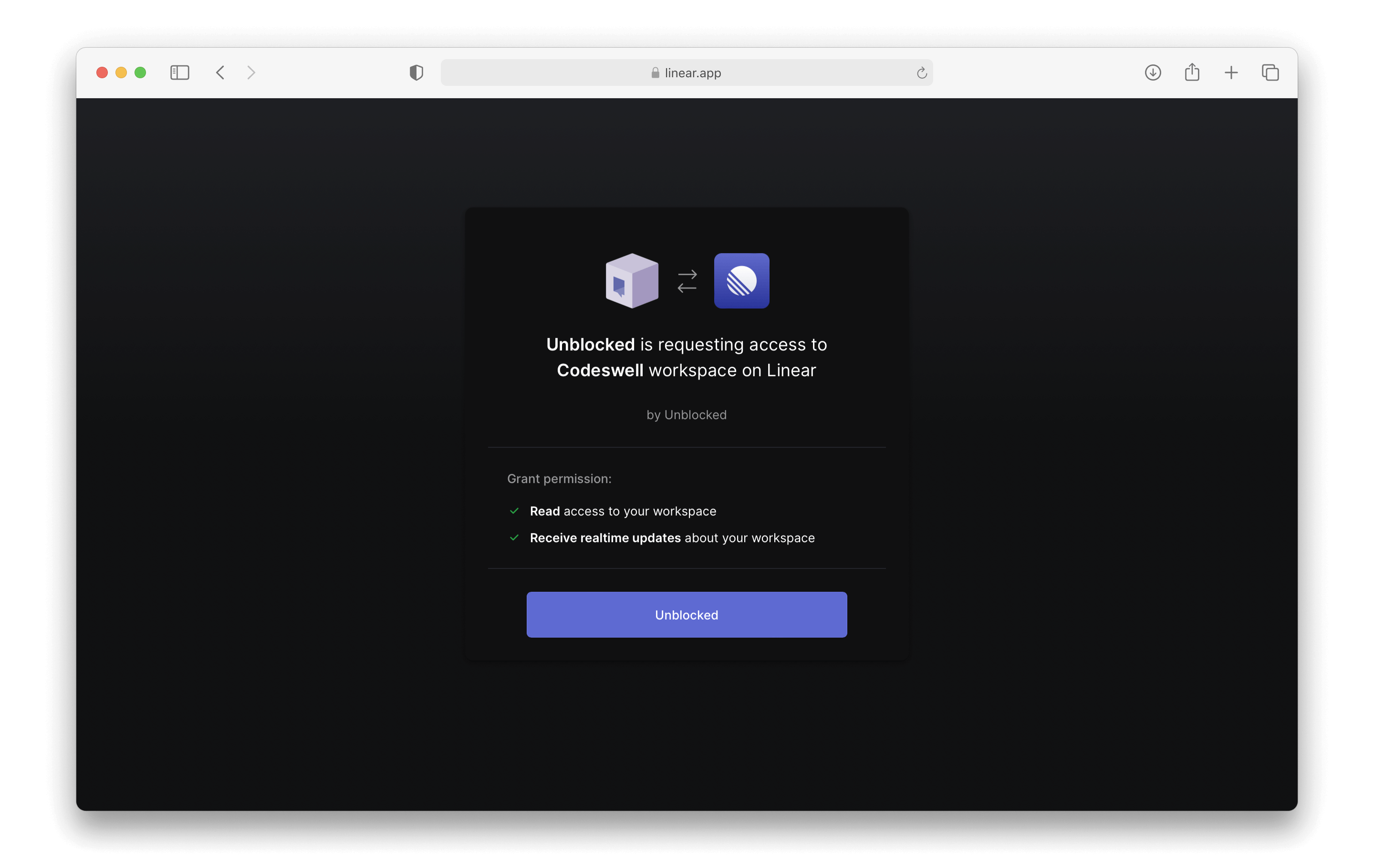Screen dimensions: 1374x868
Task: Click the purple Unblocked authorize button
Action: (x=687, y=614)
